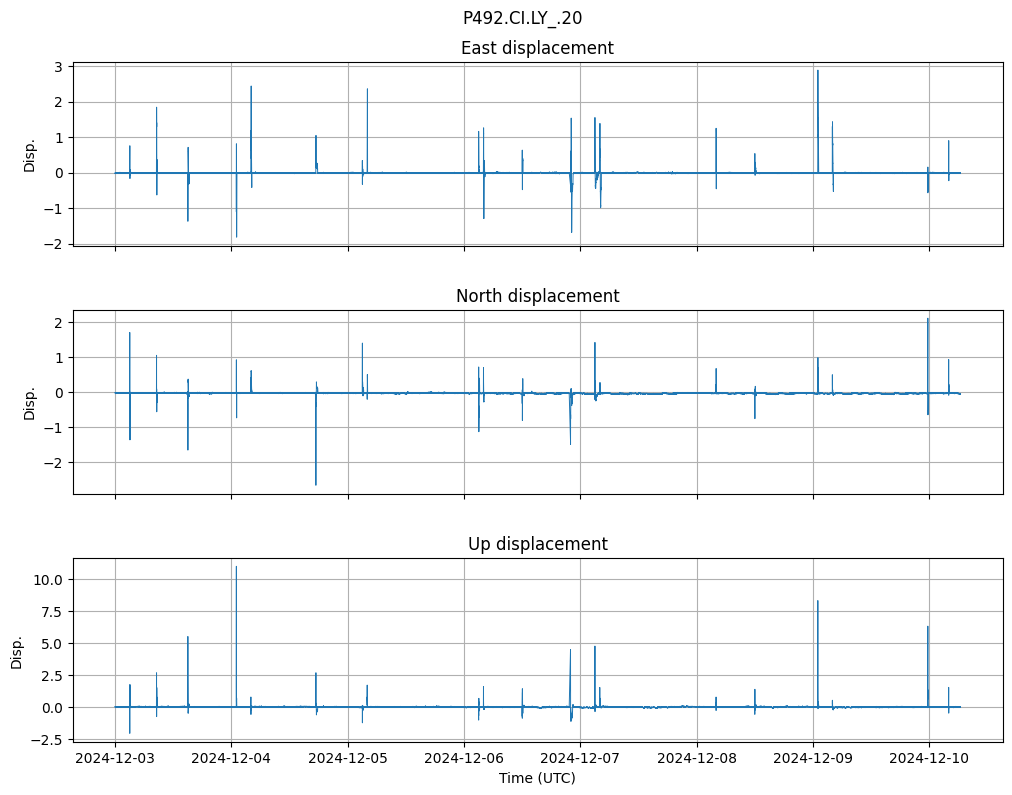The width and height of the screenshot is (1012, 795).
Task: Select the 2024-12-10 date tick label
Action: [x=929, y=758]
